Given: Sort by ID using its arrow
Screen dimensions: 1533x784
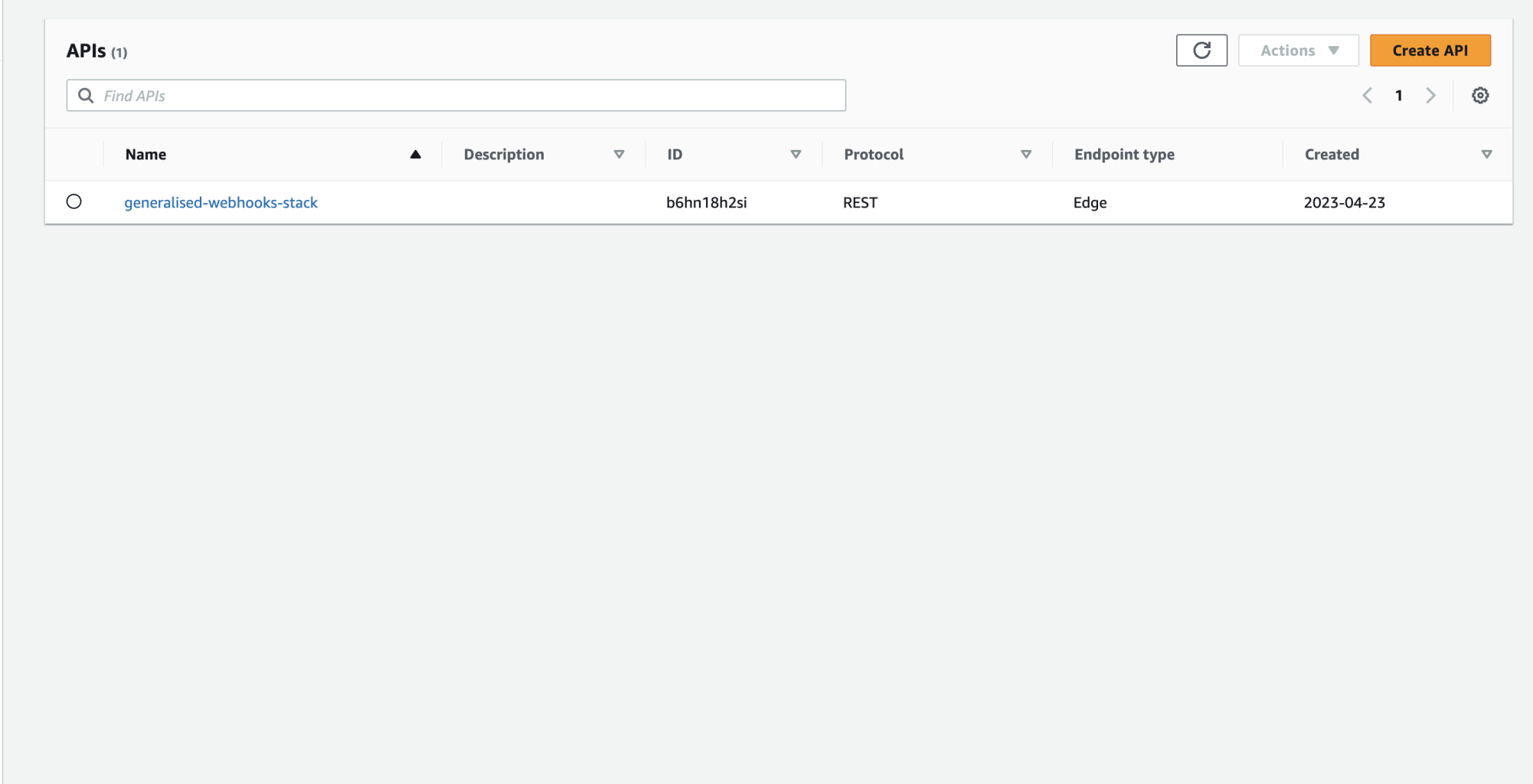Looking at the screenshot, I should point(796,155).
